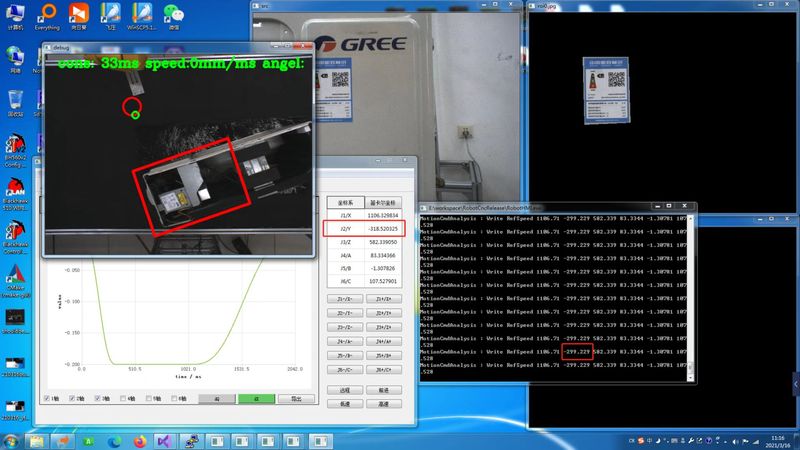Open File Explorer from the taskbar
The image size is (800, 450).
point(36,441)
